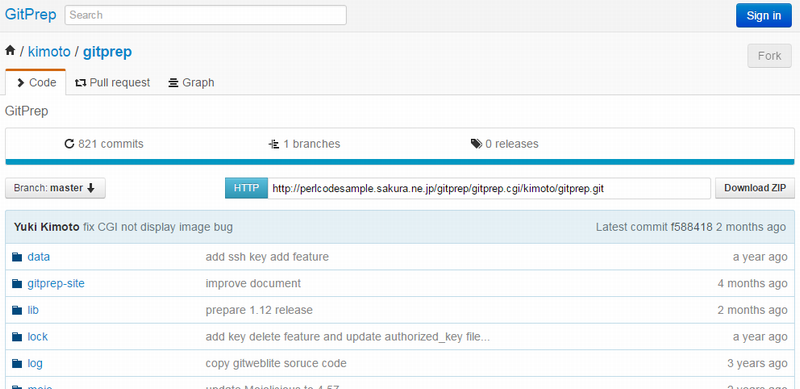Screen dimensions: 800x389
Task: Click the repository clone URL field
Action: [489, 188]
